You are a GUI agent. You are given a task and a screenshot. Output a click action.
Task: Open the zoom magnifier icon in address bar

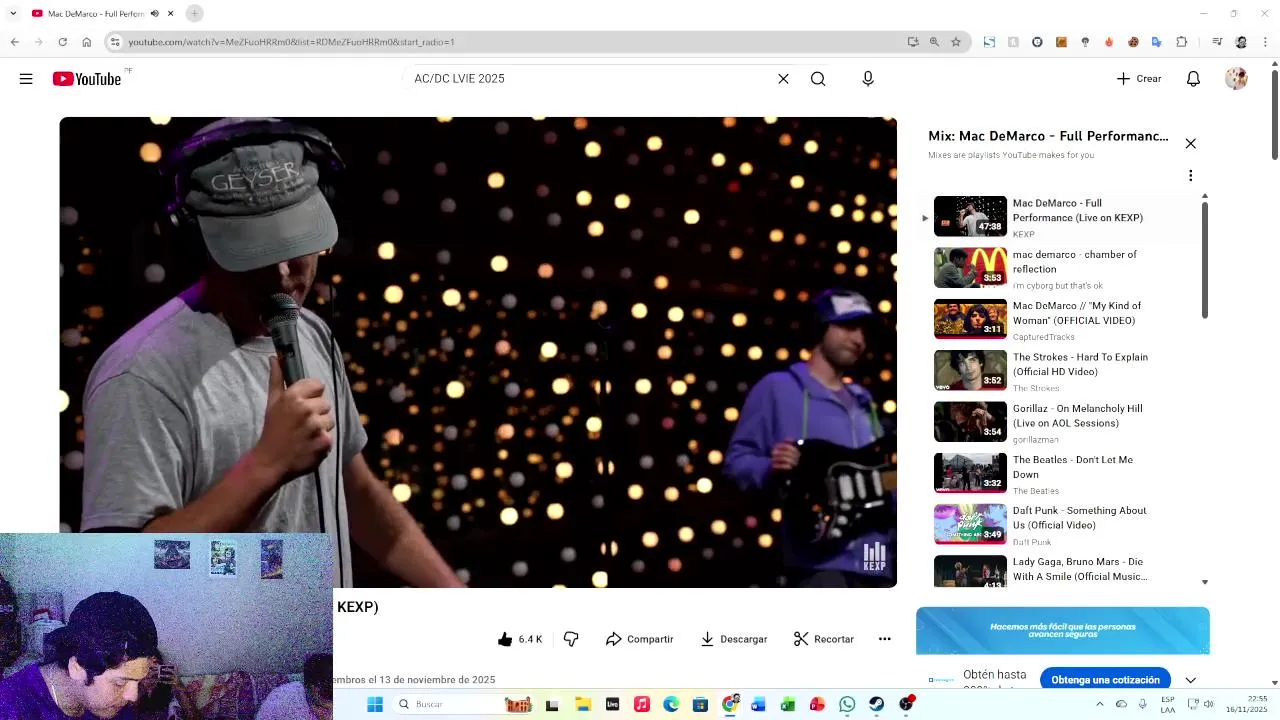(934, 42)
